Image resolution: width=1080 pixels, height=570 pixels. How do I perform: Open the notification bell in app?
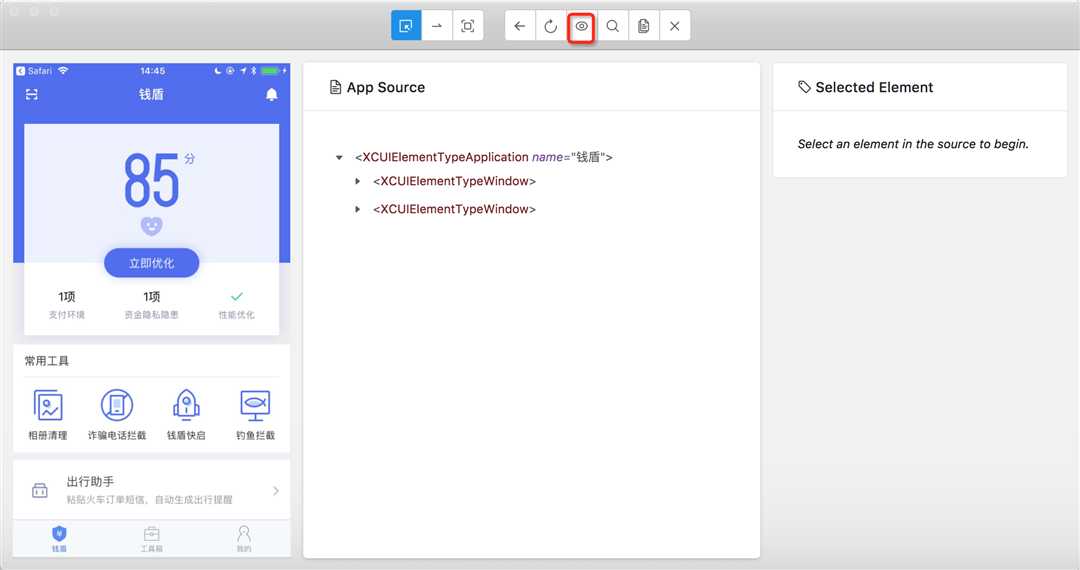(x=272, y=95)
